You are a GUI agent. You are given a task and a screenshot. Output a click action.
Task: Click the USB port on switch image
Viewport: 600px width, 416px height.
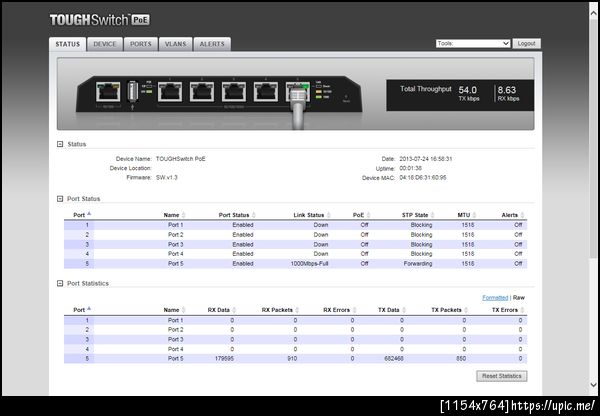(x=132, y=91)
